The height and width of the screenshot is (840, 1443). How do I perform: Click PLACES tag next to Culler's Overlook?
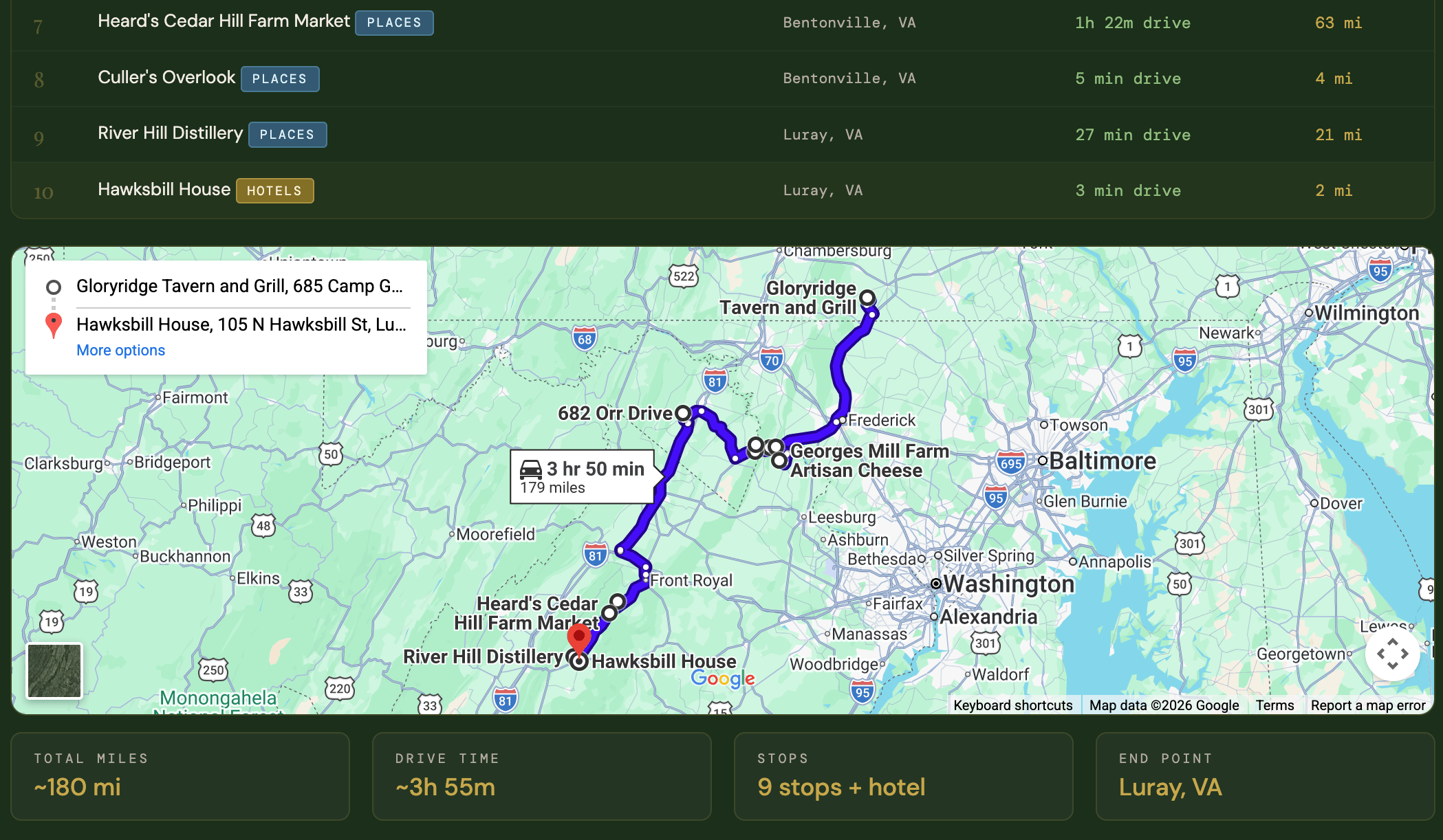(279, 79)
